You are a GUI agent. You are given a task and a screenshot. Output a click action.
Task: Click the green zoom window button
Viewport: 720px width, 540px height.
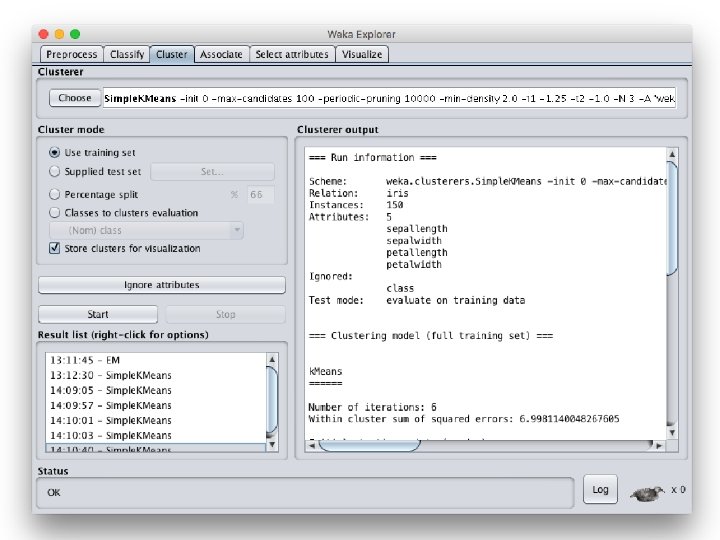coord(75,34)
